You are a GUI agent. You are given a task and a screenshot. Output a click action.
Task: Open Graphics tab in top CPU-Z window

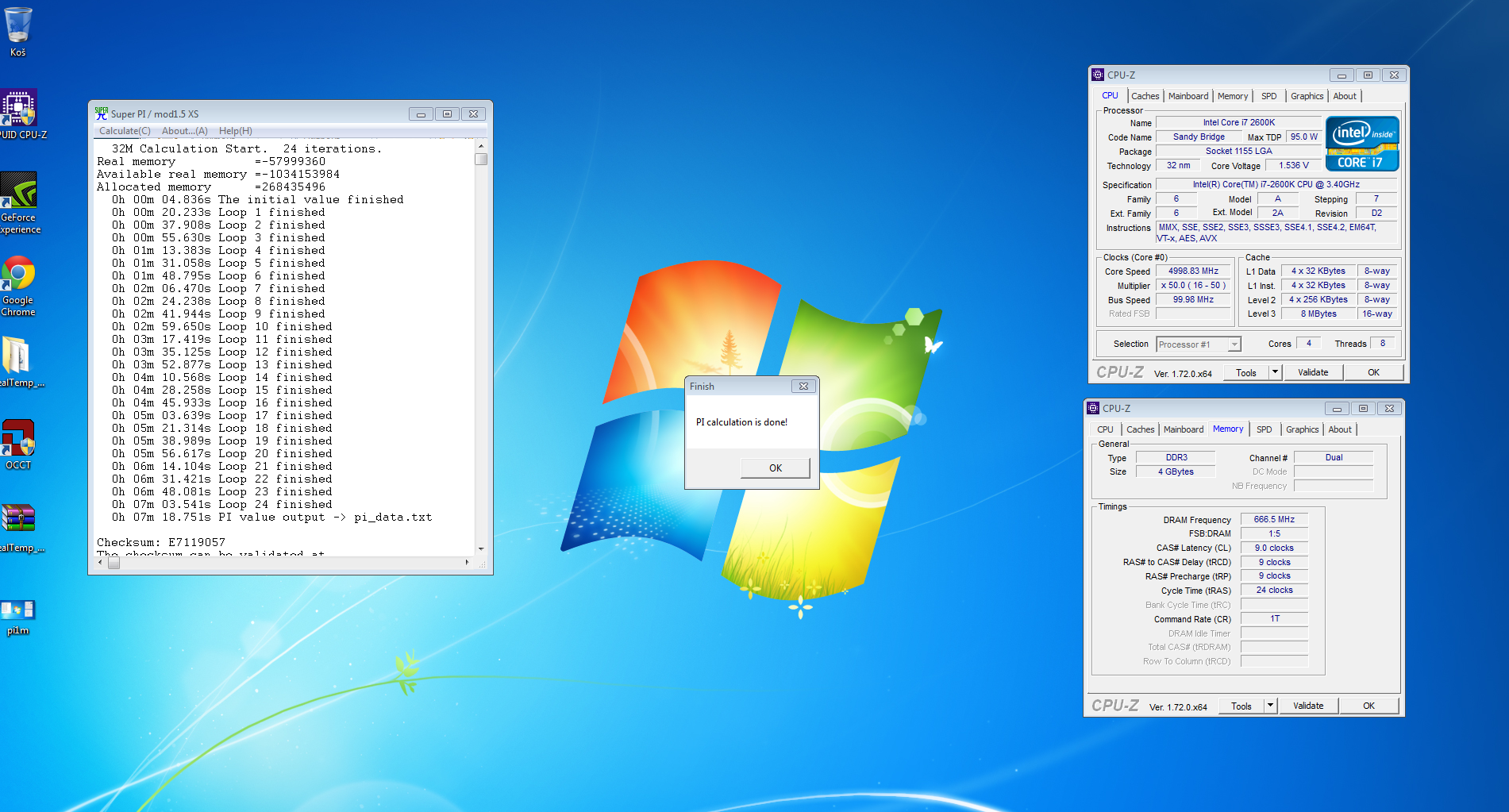(1307, 96)
